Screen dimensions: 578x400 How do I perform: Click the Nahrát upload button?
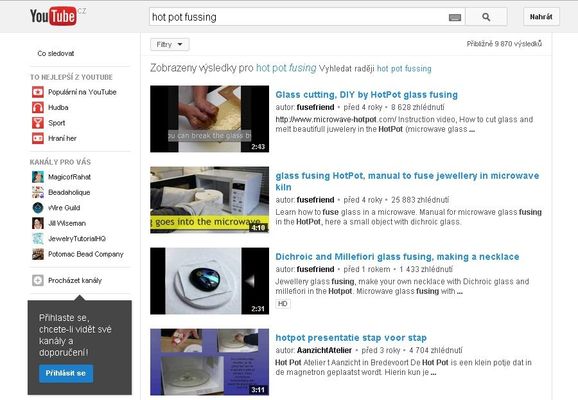(x=541, y=17)
